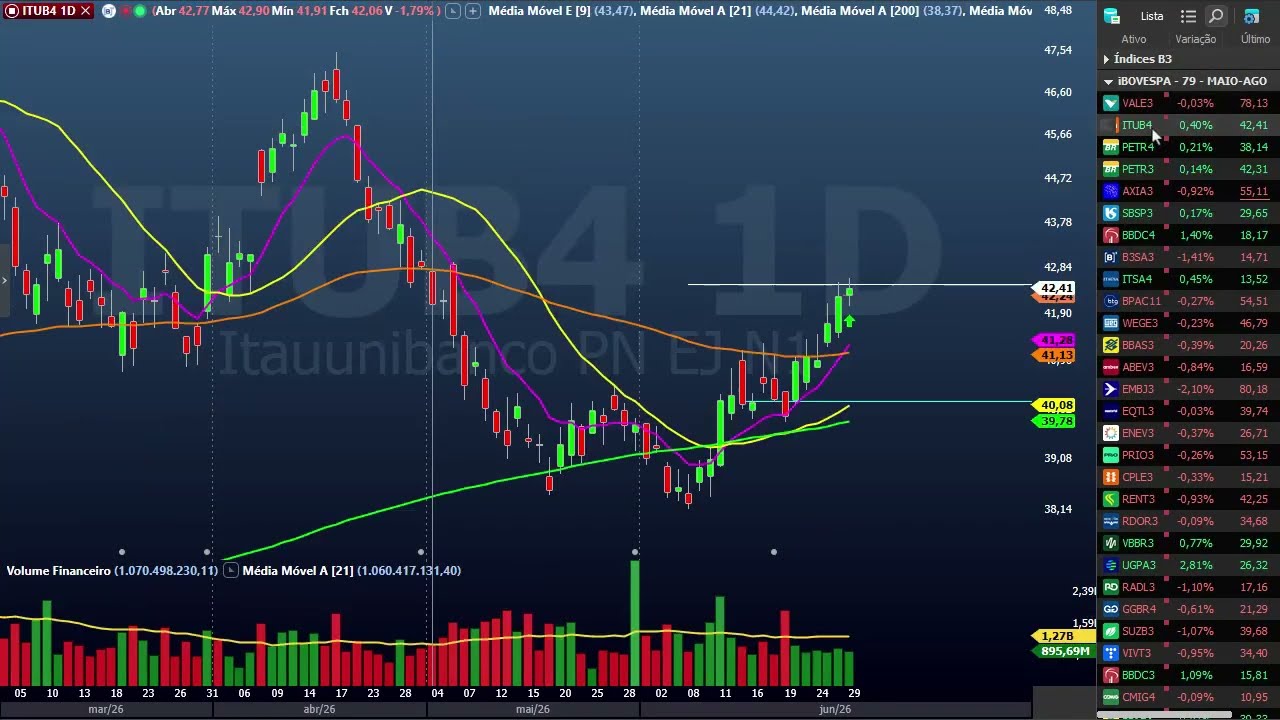Expand the left-side panel arrow

[x=4, y=279]
